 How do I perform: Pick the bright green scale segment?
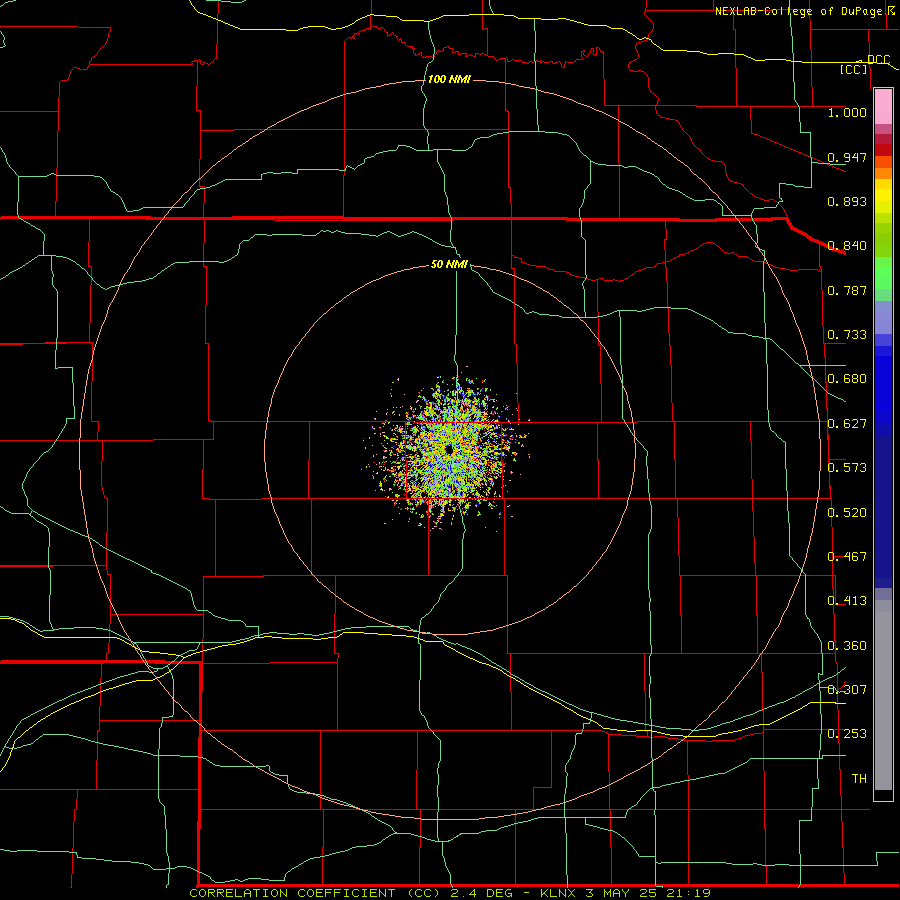click(x=883, y=273)
